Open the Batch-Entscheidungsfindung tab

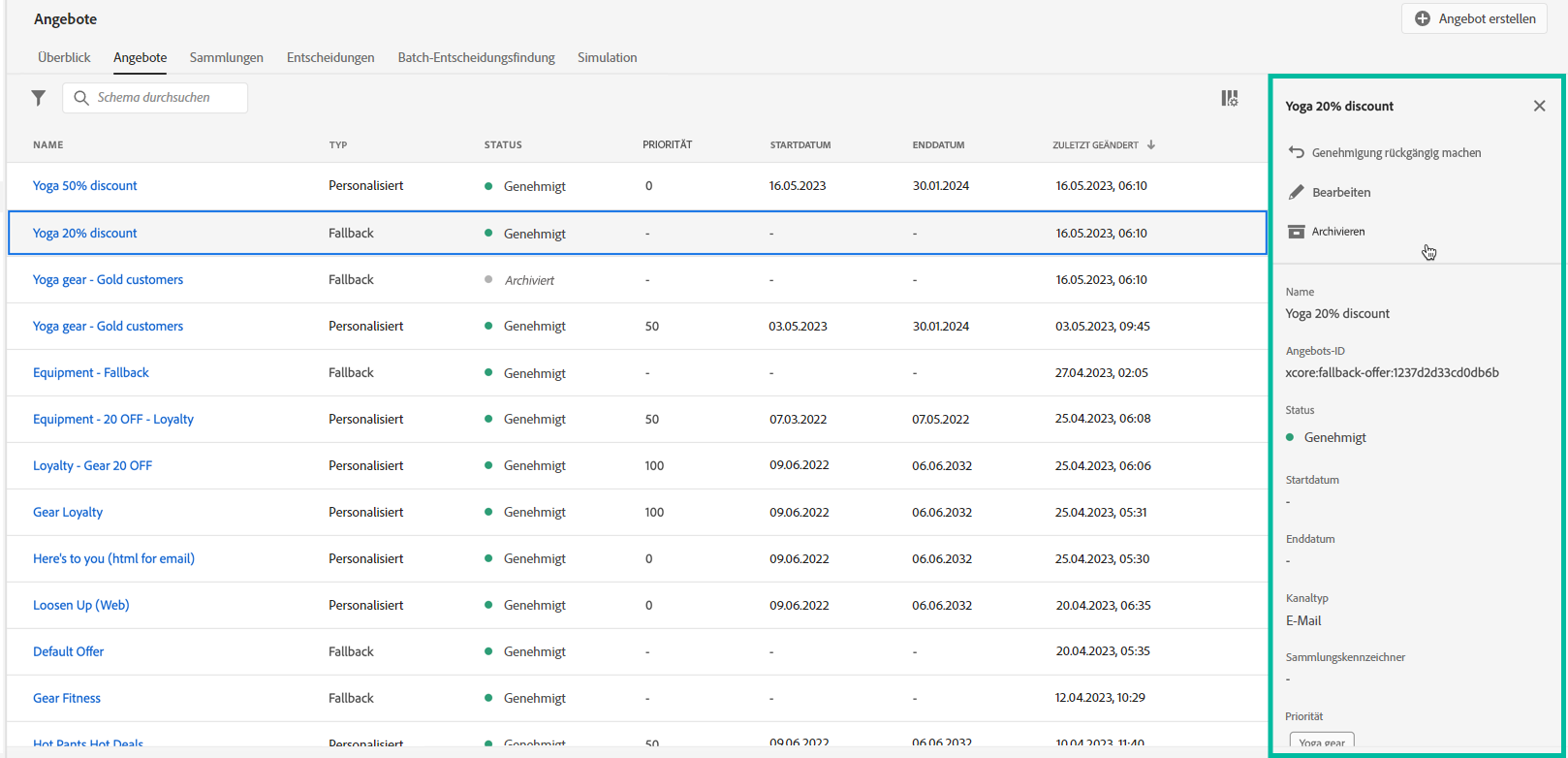pos(476,57)
